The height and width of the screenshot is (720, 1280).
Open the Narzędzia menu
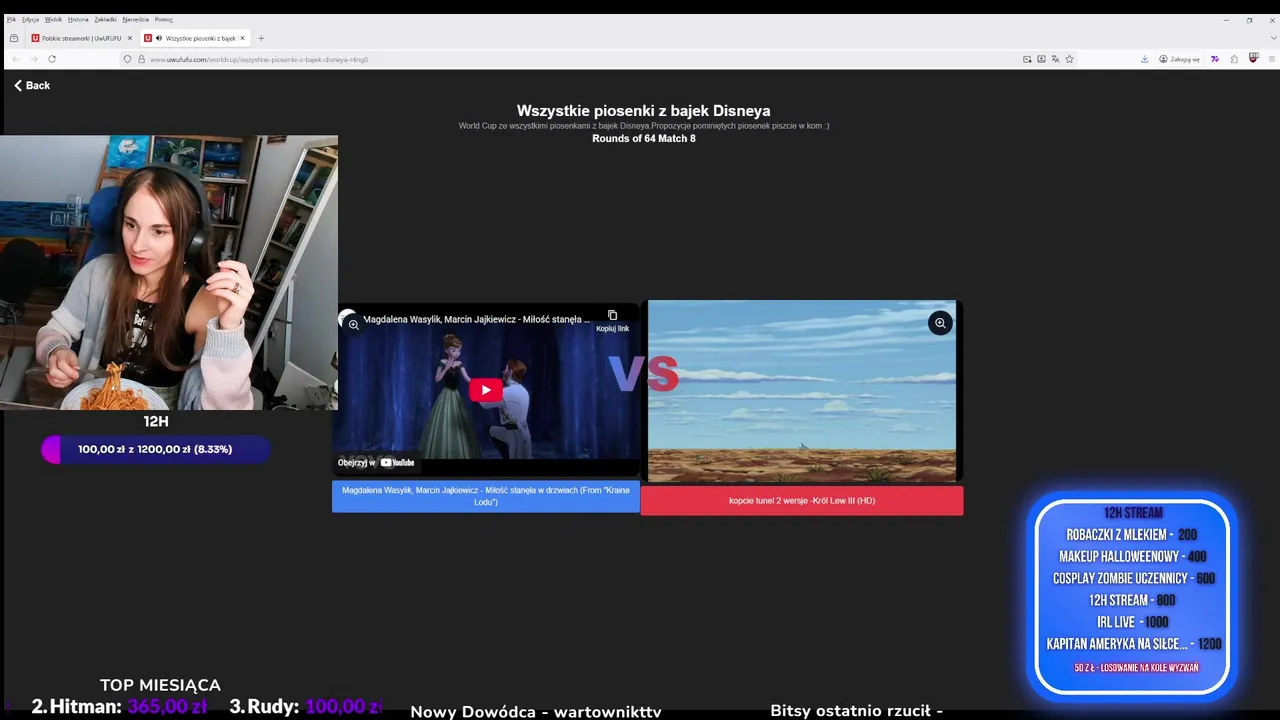(136, 19)
